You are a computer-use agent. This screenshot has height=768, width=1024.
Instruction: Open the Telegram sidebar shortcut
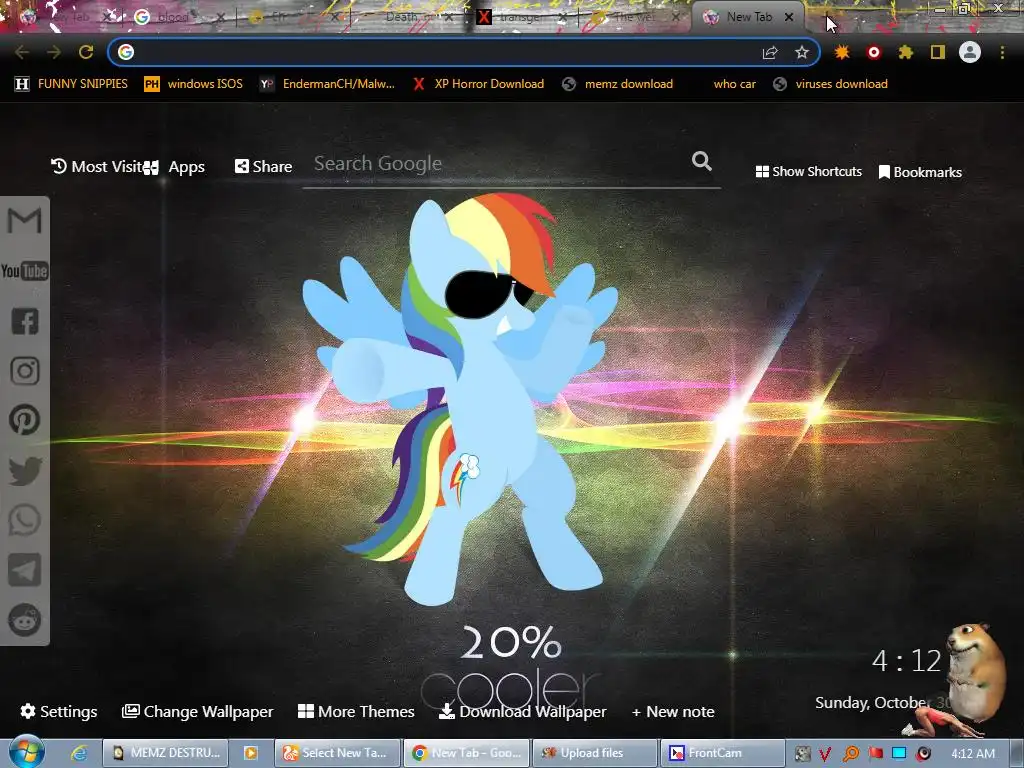pyautogui.click(x=25, y=570)
